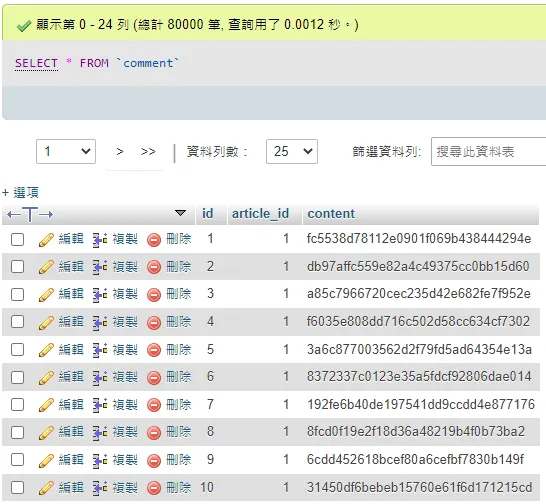
Task: Click content cell 31450df6bebeb15760e61f6d171215cd
Action: pos(420,487)
